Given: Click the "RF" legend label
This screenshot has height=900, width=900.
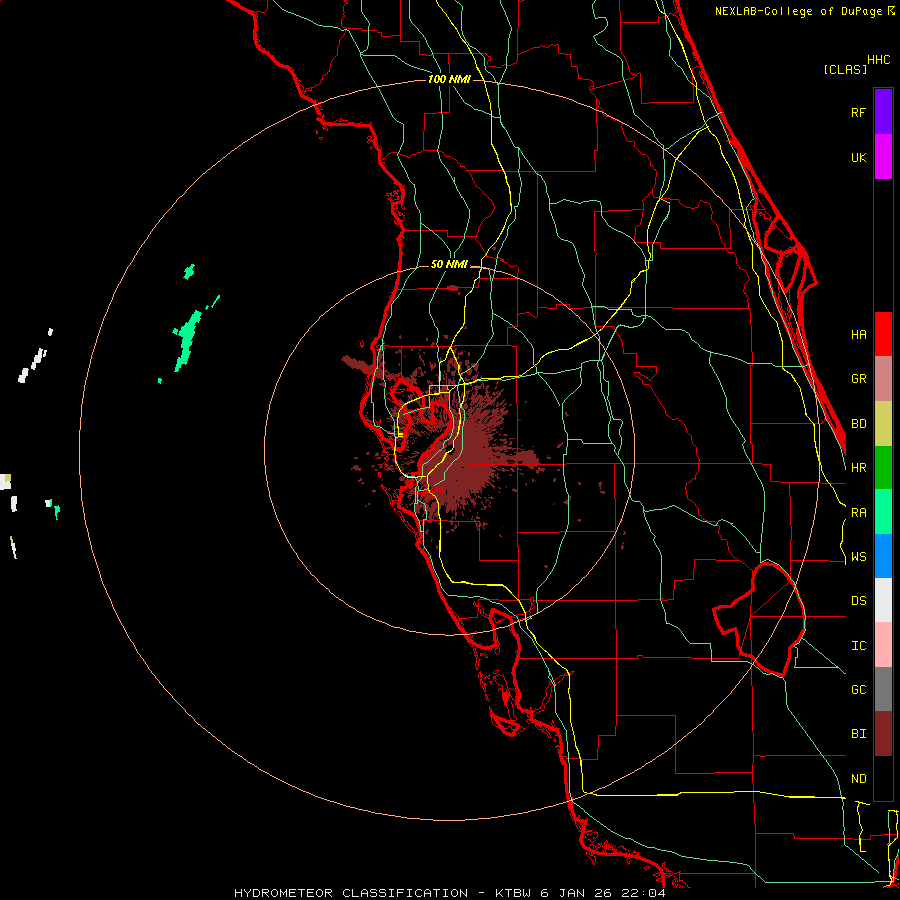Looking at the screenshot, I should tap(858, 113).
